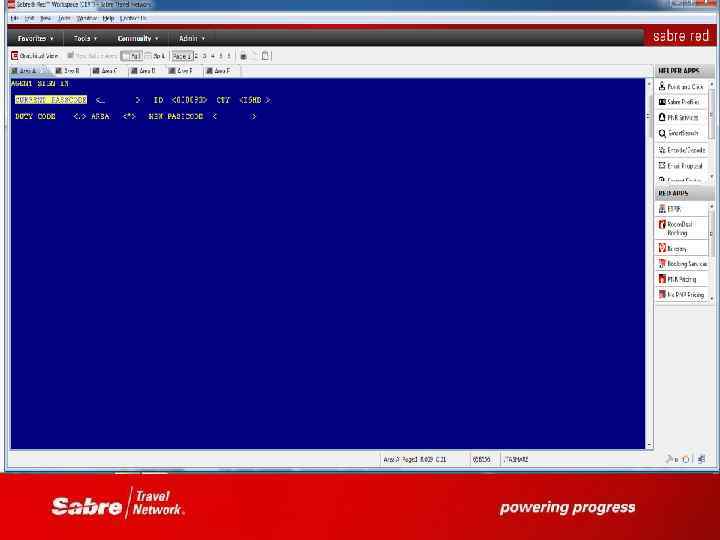Open No PNR Pricing red app
The image size is (720, 540).
tap(681, 294)
